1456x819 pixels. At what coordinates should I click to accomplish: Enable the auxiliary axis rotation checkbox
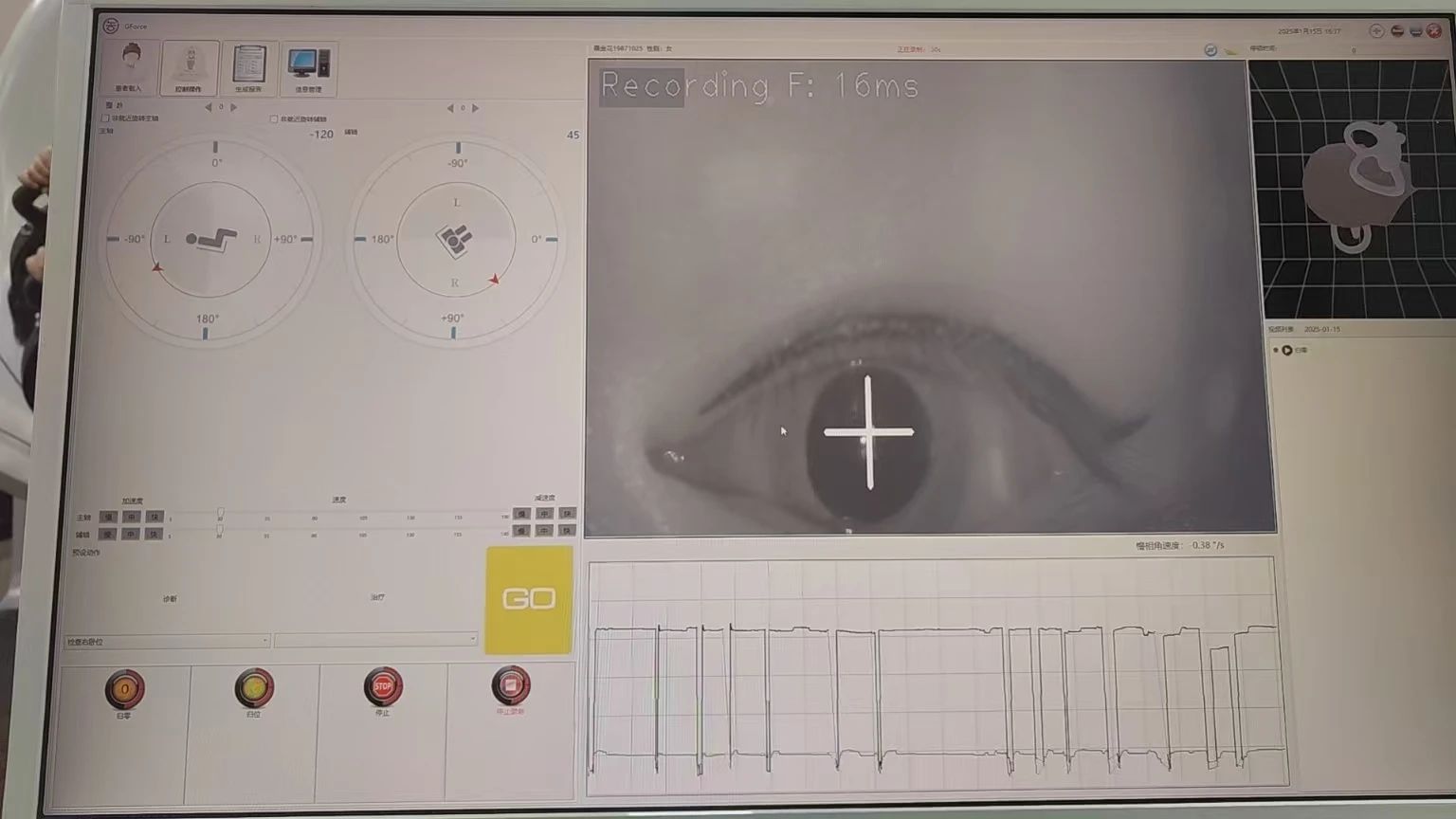(x=274, y=119)
